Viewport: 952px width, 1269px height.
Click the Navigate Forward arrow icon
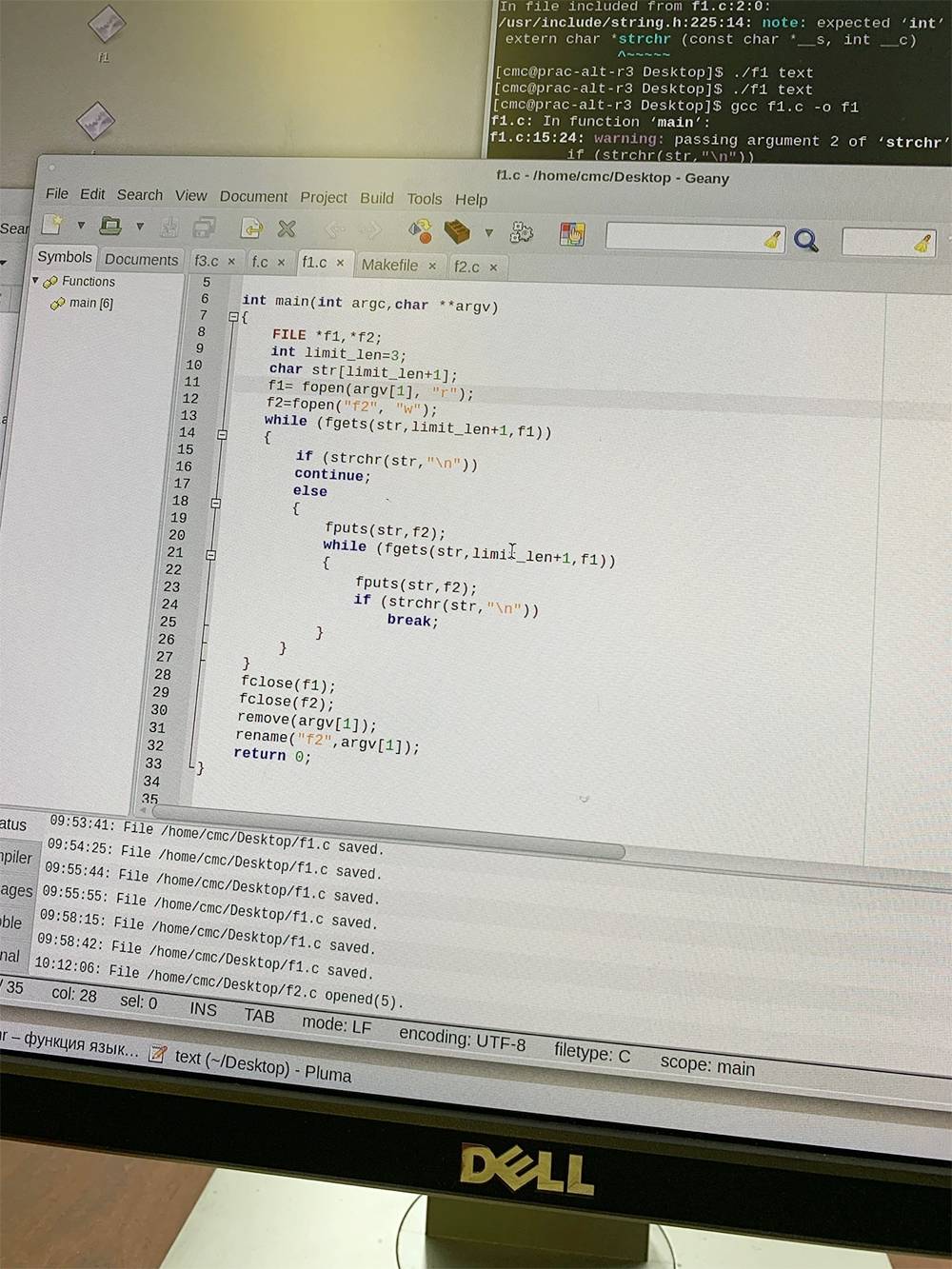pos(370,230)
